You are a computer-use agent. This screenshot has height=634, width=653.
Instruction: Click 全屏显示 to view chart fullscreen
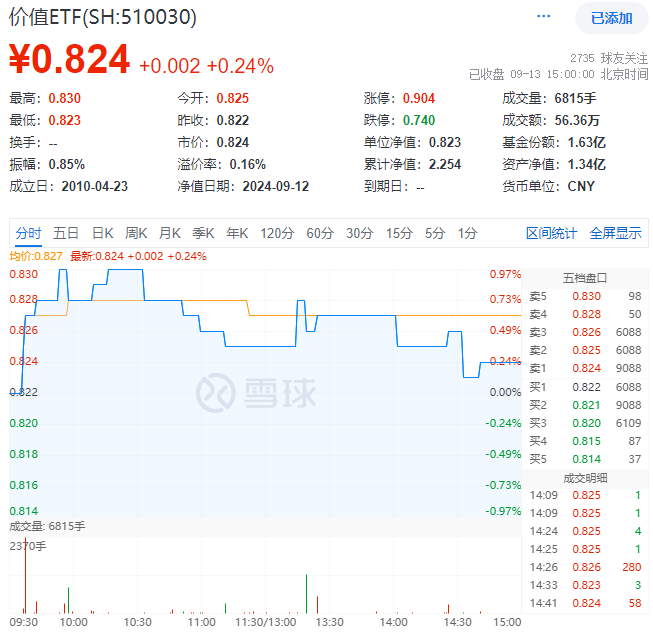tap(615, 233)
